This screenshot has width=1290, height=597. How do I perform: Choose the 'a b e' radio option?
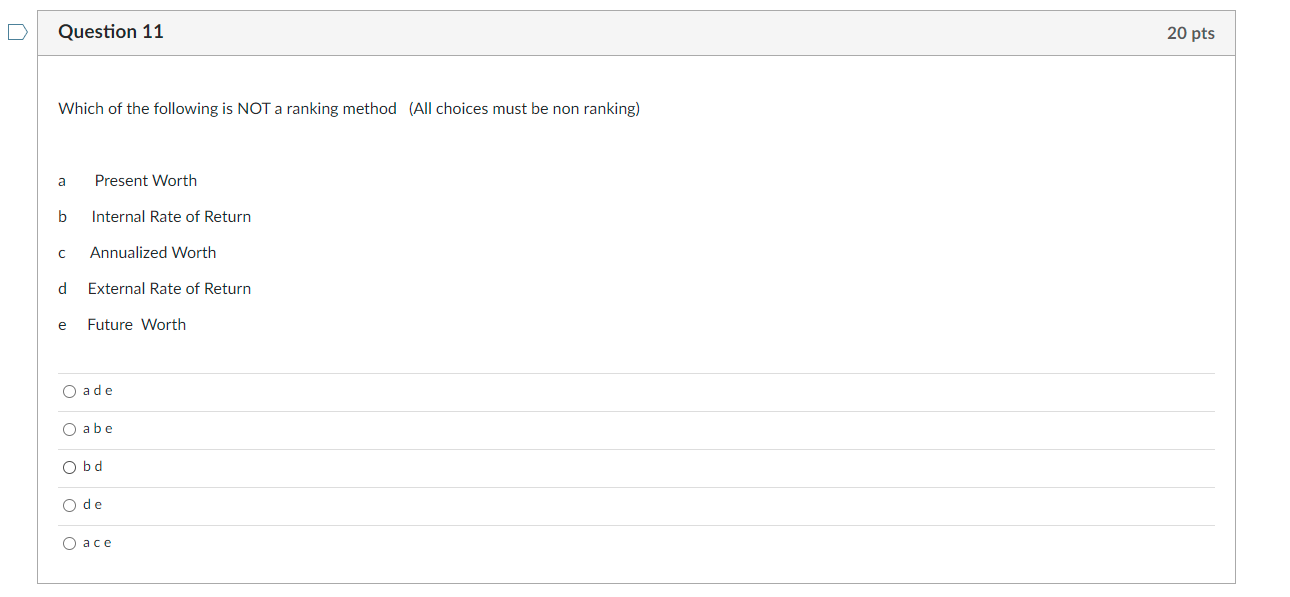pos(69,429)
